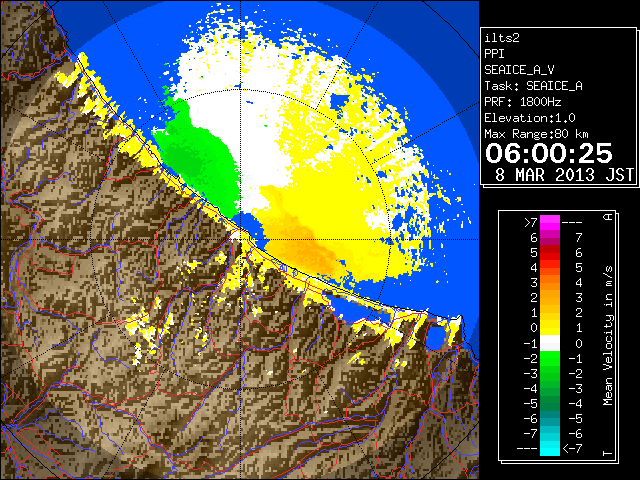Click the 'PPI' scan type text
Image resolution: width=640 pixels, height=480 pixels.
(494, 54)
